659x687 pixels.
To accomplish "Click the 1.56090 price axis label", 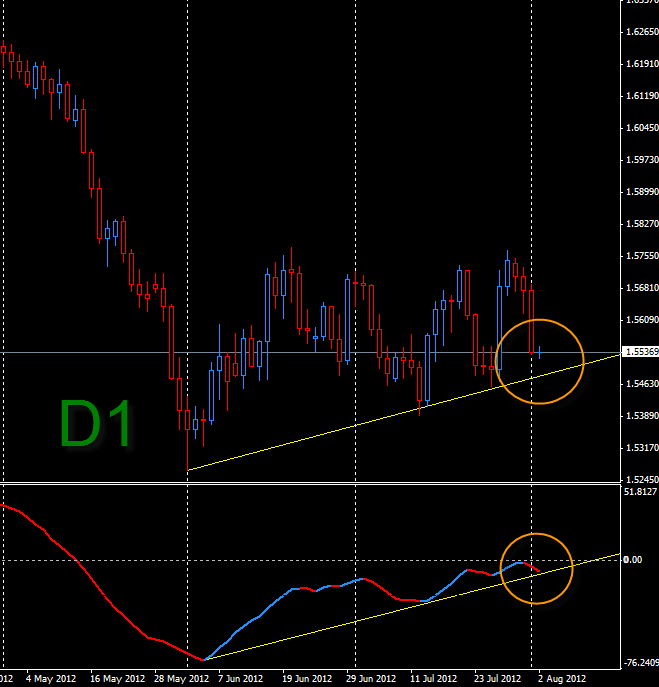I will pos(642,320).
